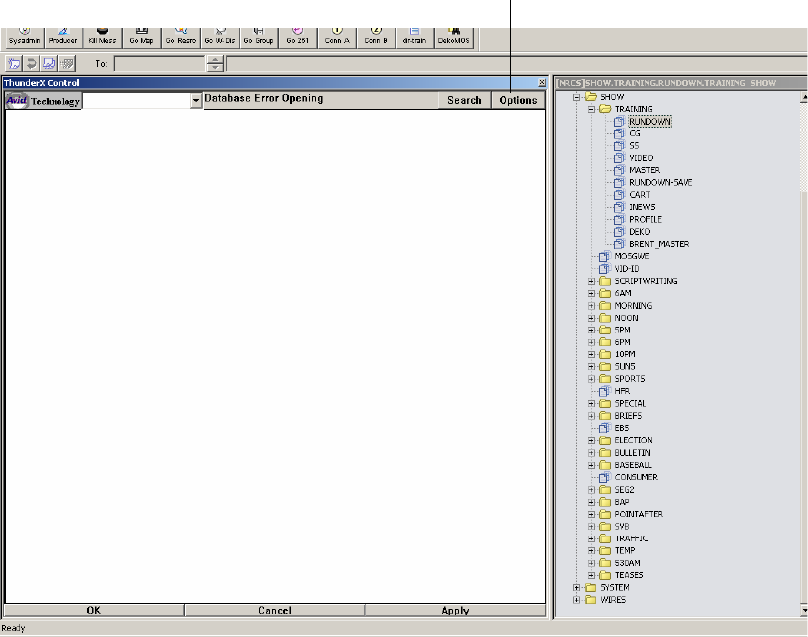Click OK at bottom of ThunderX Control
Viewport: 808px width, 637px height.
[x=94, y=610]
